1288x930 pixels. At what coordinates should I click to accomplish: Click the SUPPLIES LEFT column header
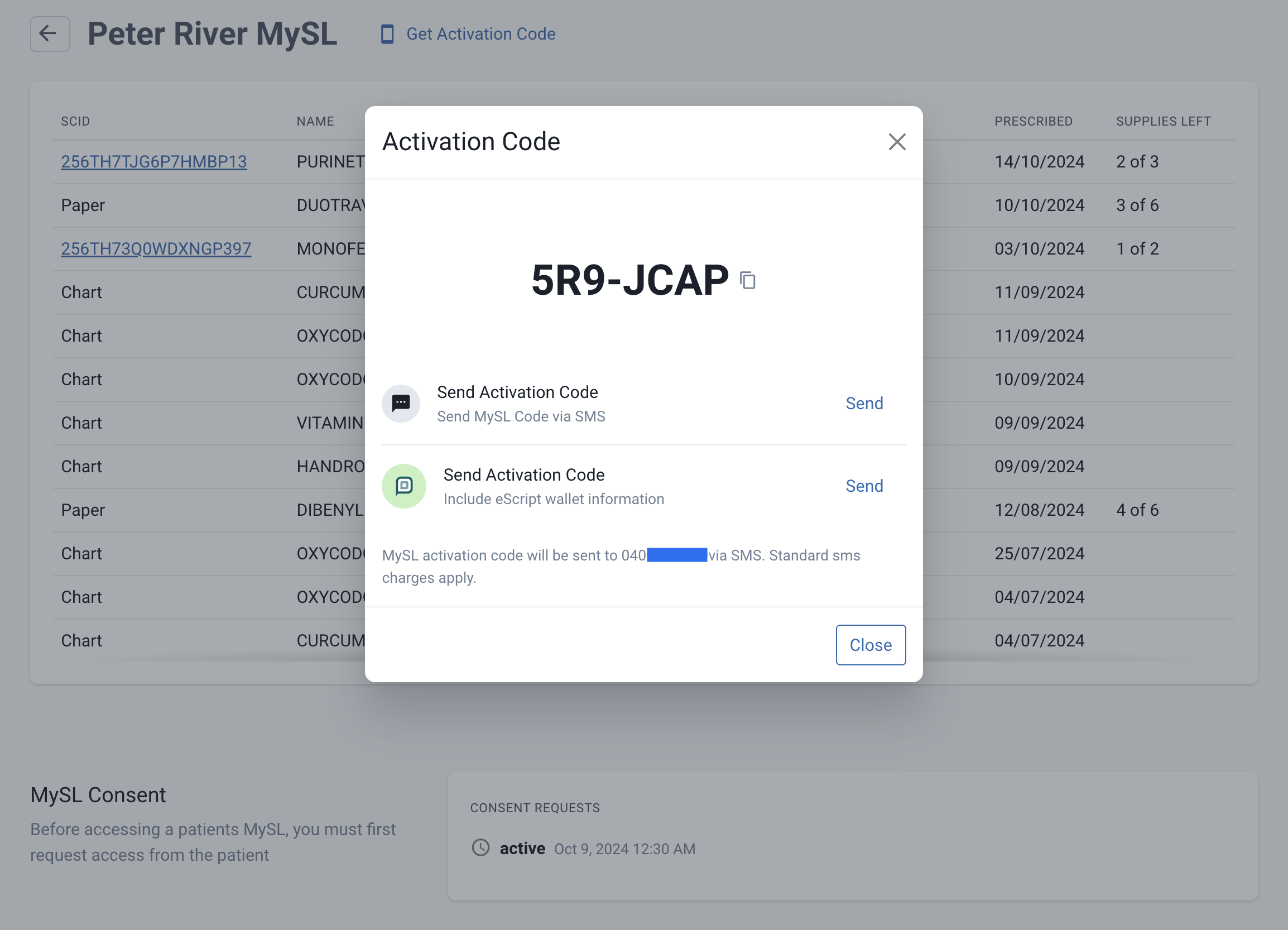tap(1162, 121)
